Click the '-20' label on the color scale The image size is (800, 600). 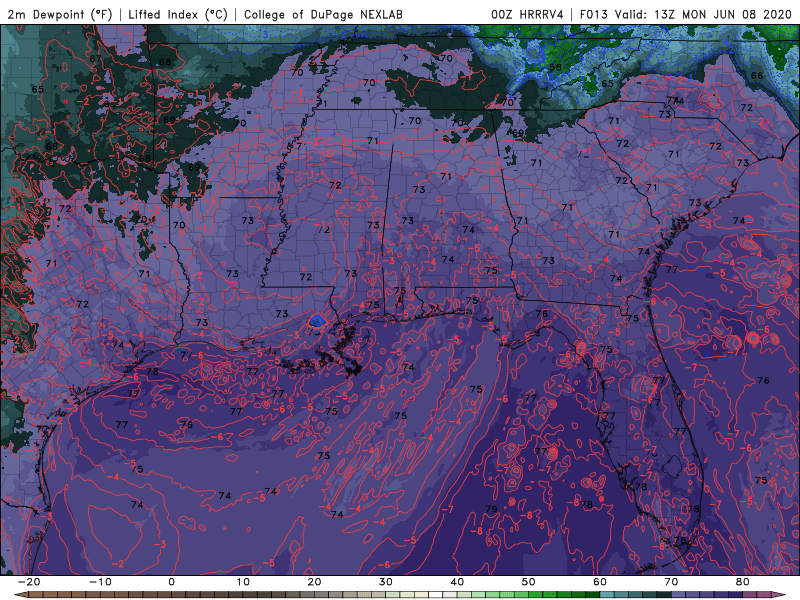(x=29, y=582)
